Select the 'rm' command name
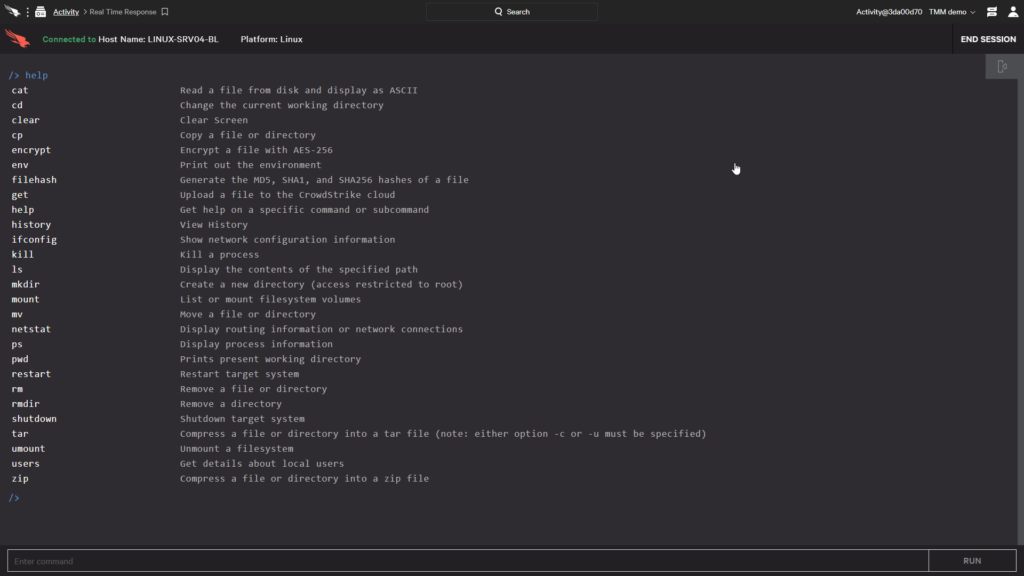 [x=17, y=389]
